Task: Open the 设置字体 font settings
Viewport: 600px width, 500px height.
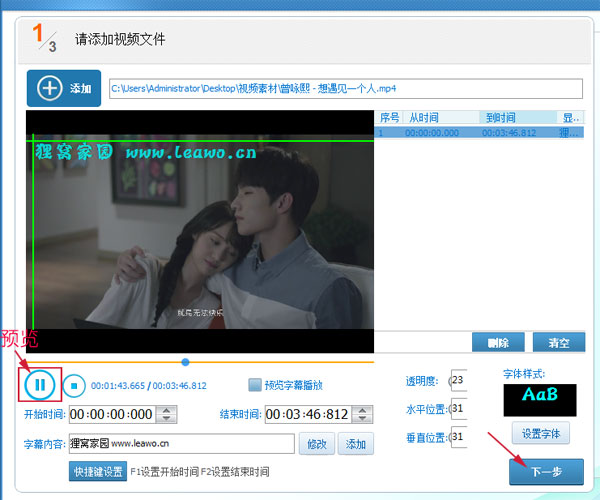Action: pyautogui.click(x=541, y=433)
